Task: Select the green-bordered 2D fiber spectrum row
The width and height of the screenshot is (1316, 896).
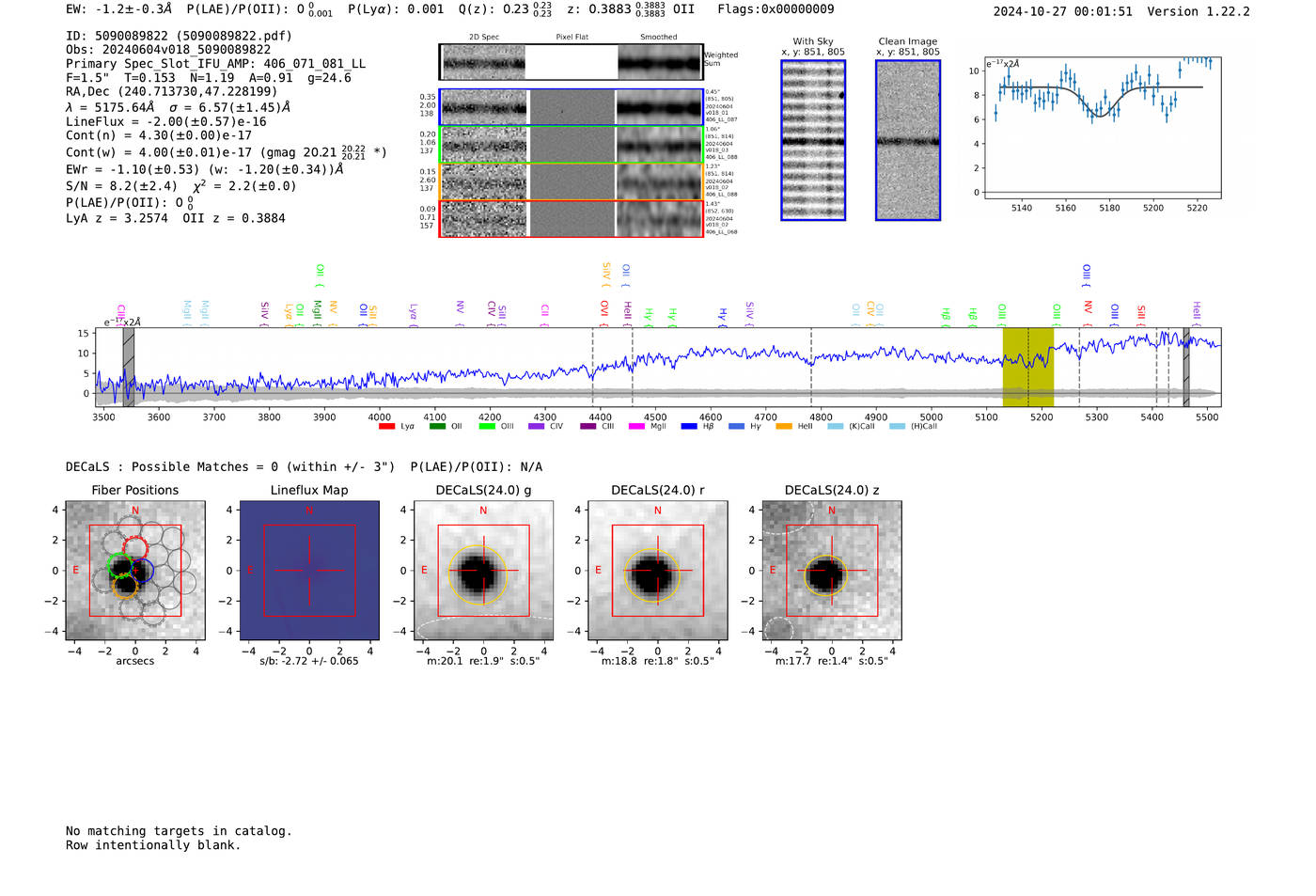Action: tap(571, 145)
